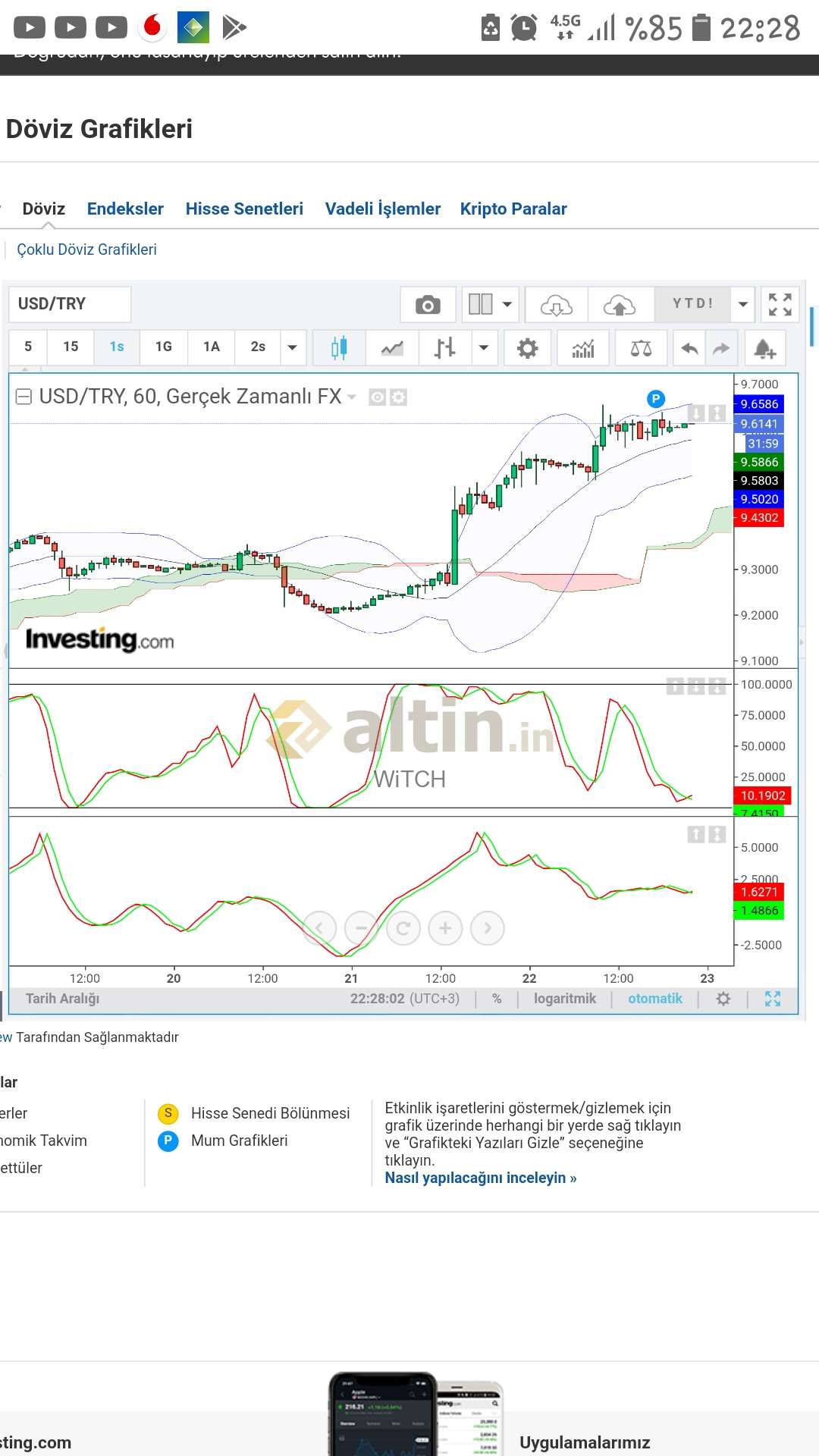Switch to the Endeksler tab
The height and width of the screenshot is (1456, 819).
[125, 209]
